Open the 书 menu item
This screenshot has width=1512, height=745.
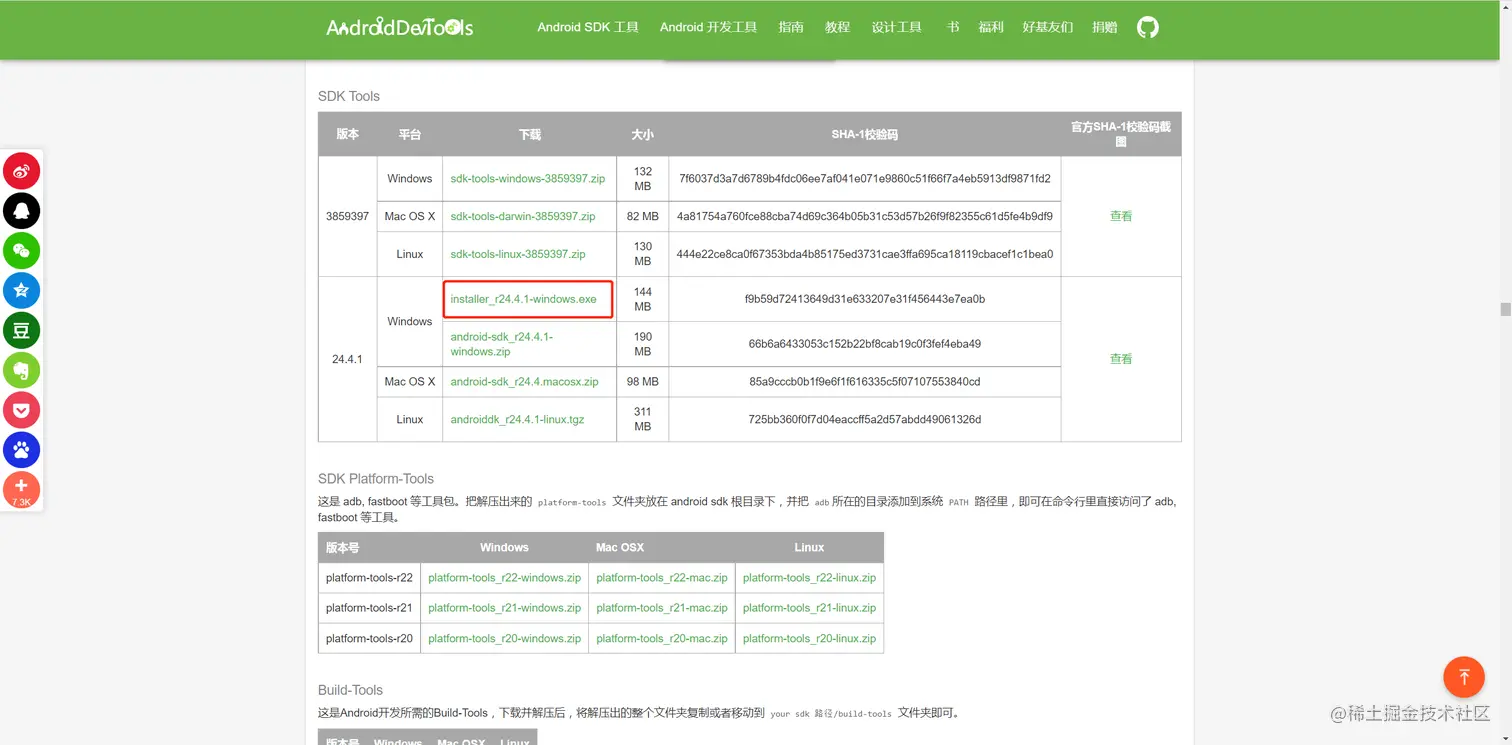953,27
